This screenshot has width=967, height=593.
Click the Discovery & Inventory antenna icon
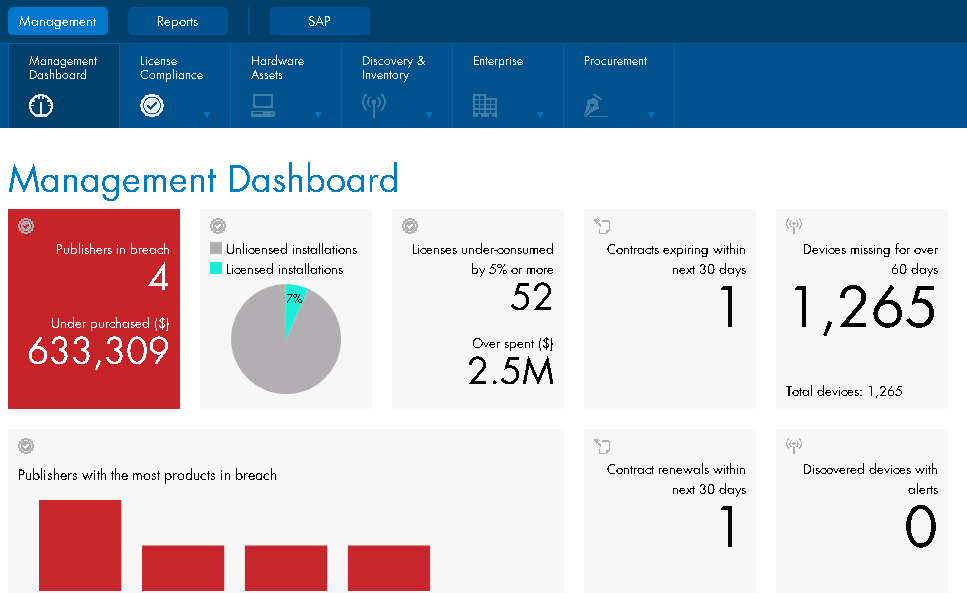tap(374, 106)
